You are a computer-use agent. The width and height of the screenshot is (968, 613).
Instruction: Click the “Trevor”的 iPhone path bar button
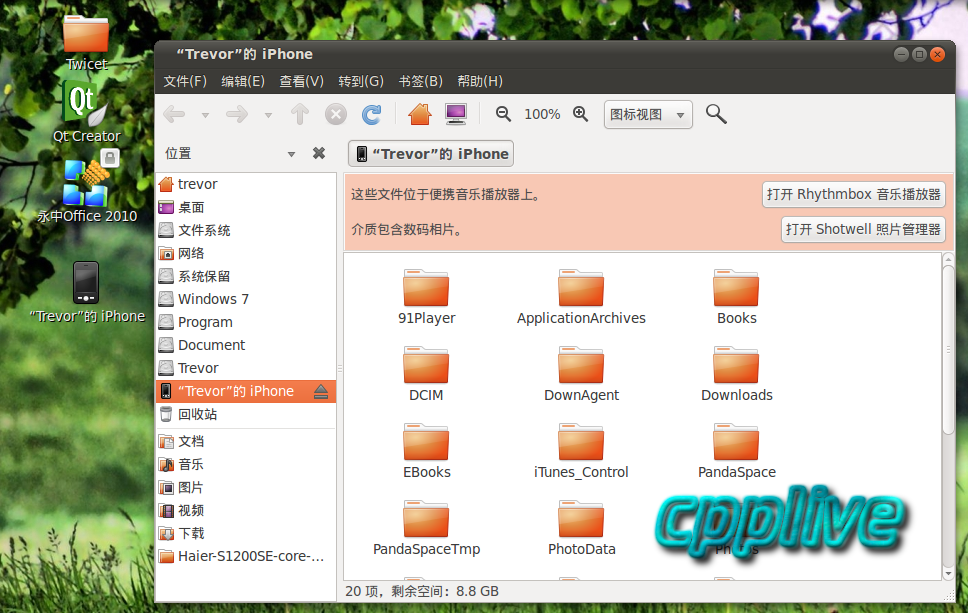click(431, 154)
